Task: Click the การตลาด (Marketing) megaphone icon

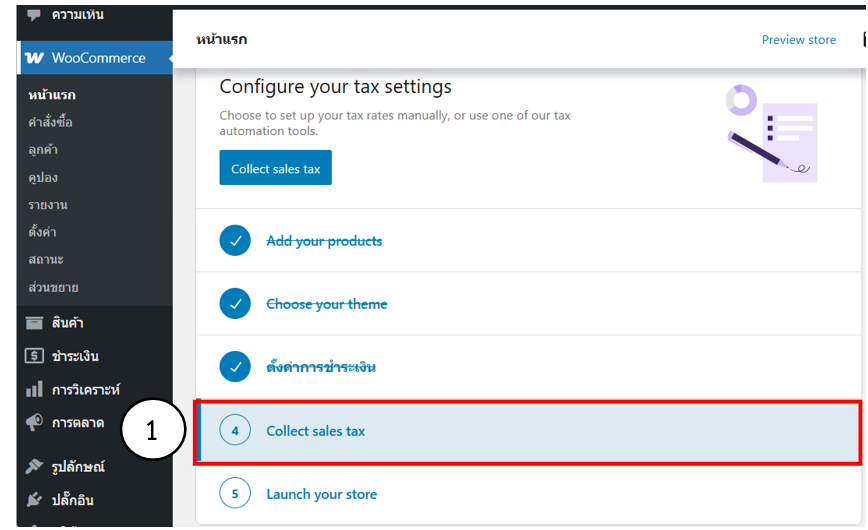Action: (x=34, y=423)
